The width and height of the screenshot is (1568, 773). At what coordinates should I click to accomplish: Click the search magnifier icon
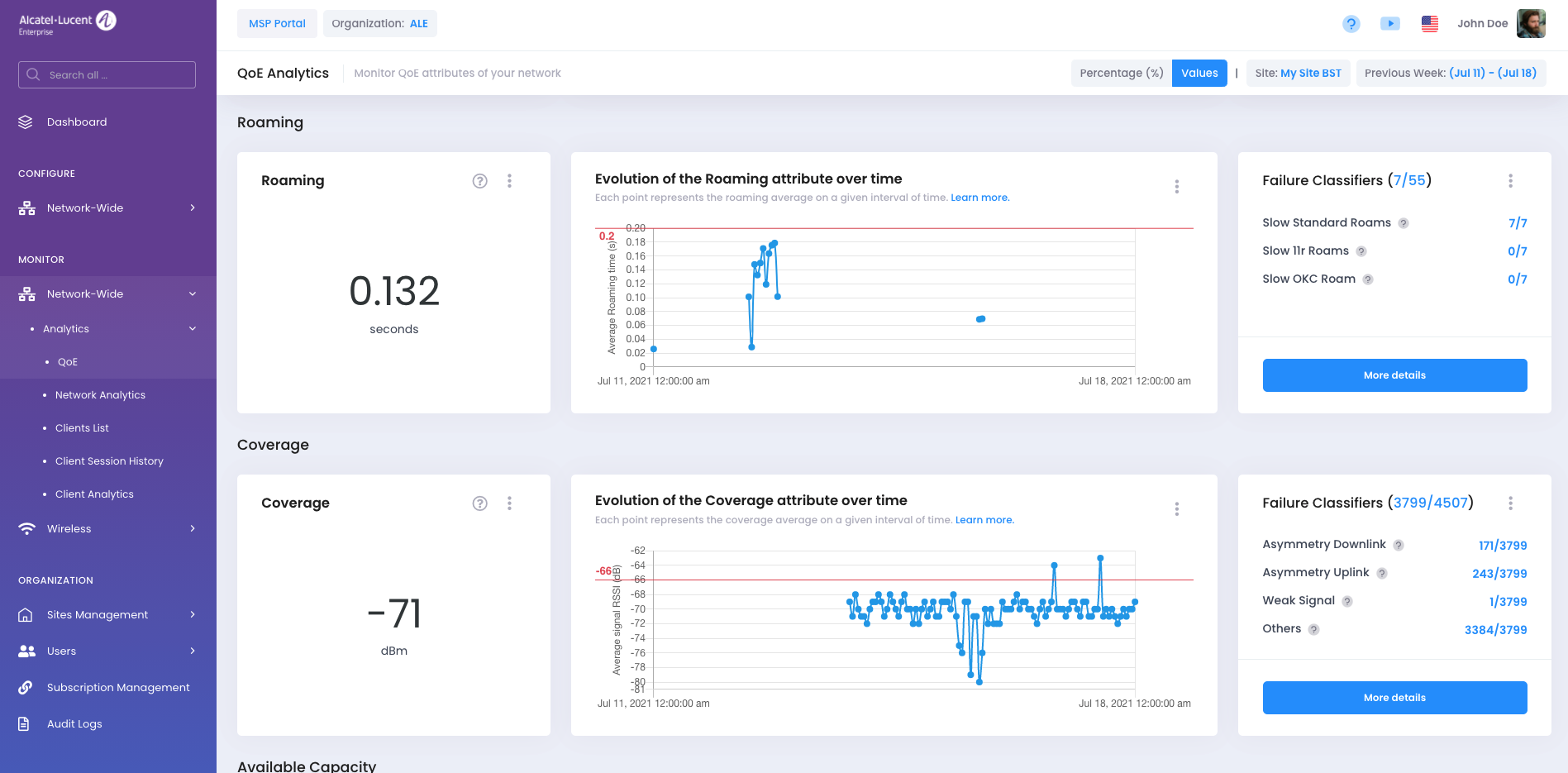point(33,74)
